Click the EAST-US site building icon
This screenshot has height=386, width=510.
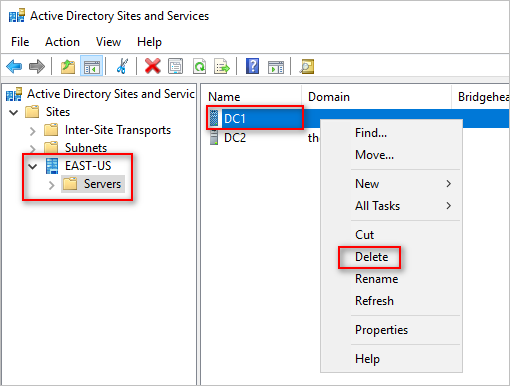52,166
